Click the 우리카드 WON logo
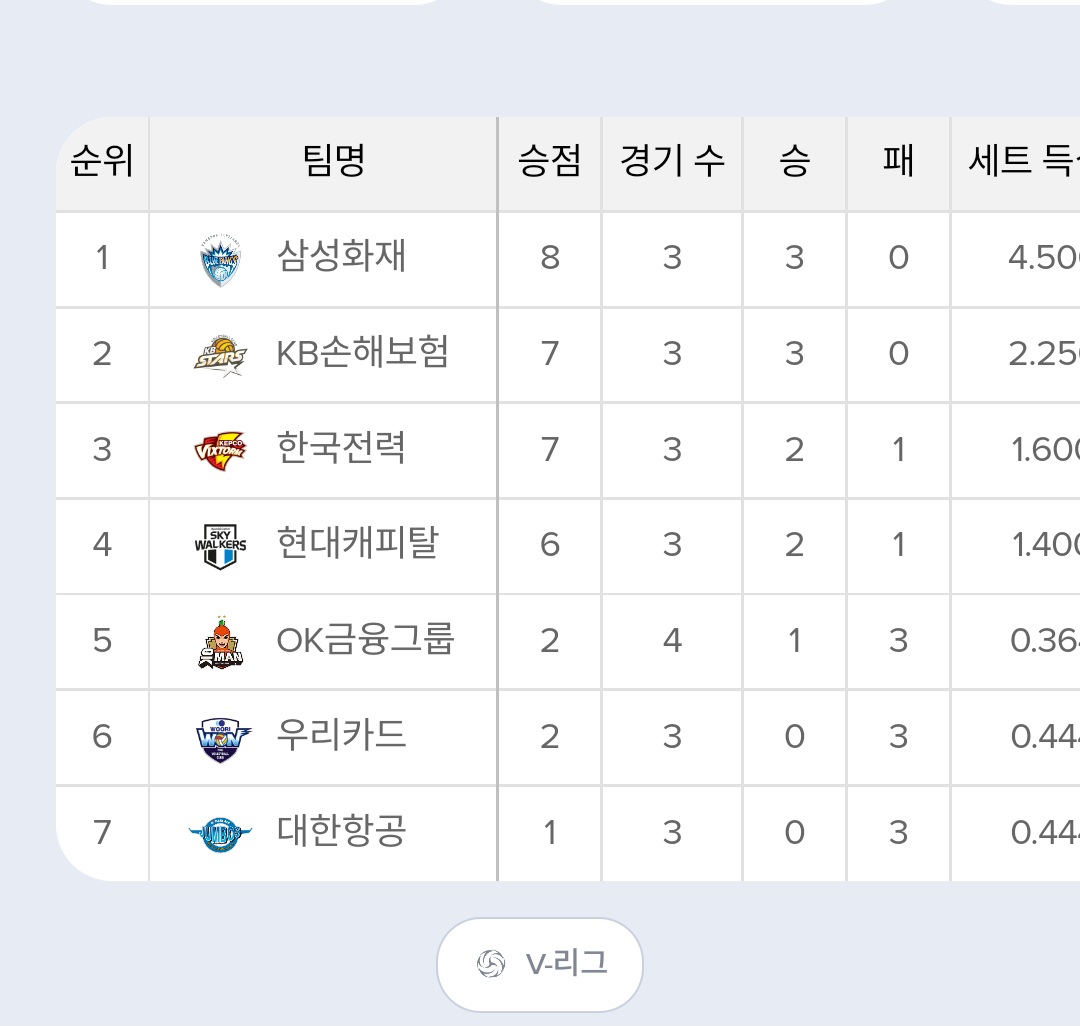This screenshot has height=1026, width=1080. [x=222, y=737]
